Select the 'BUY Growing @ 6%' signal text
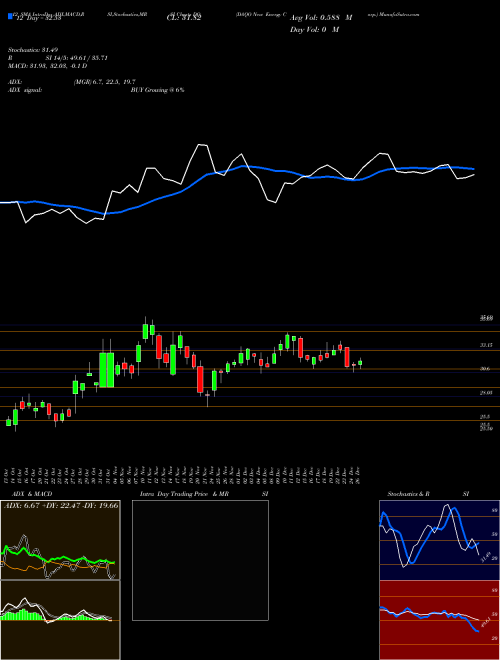 click(157, 90)
